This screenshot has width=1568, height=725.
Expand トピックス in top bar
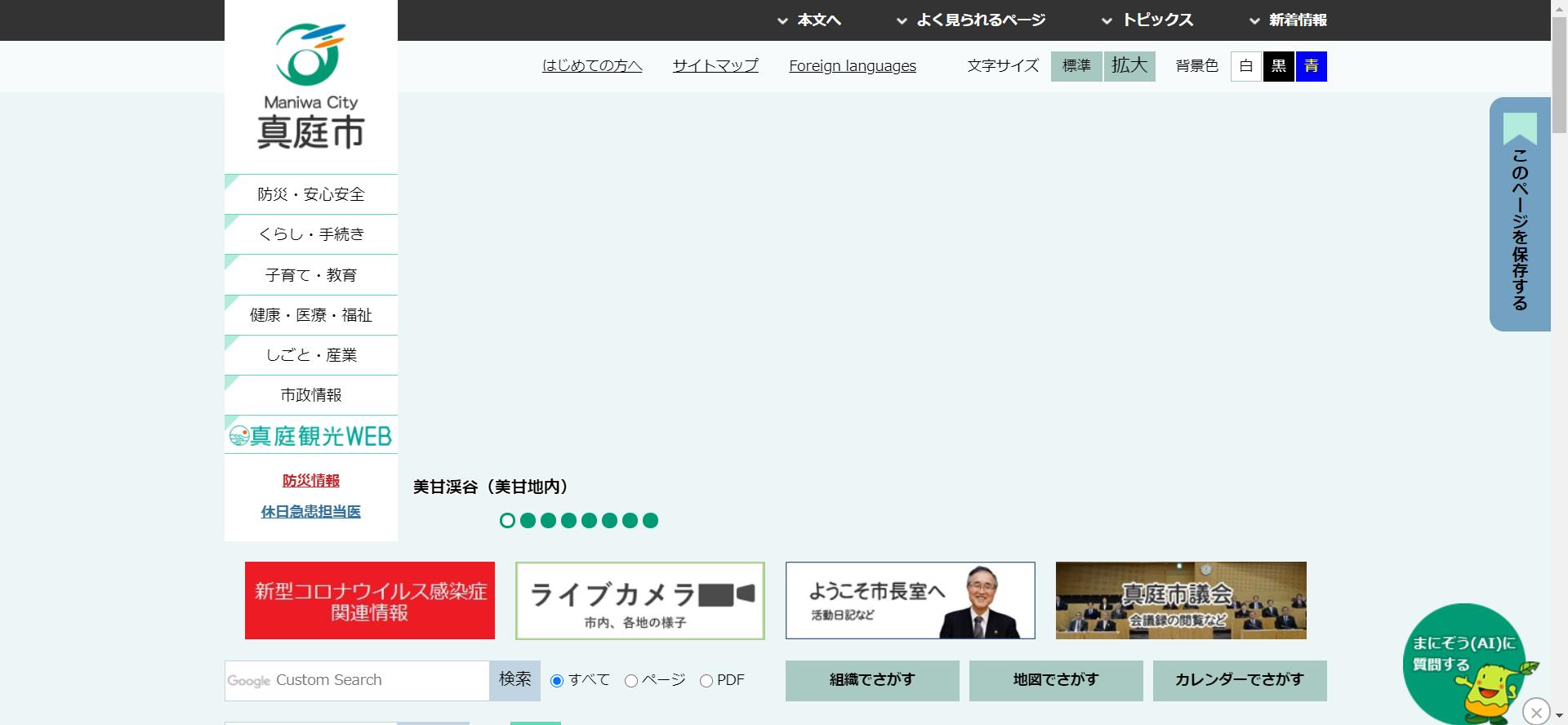[1147, 20]
